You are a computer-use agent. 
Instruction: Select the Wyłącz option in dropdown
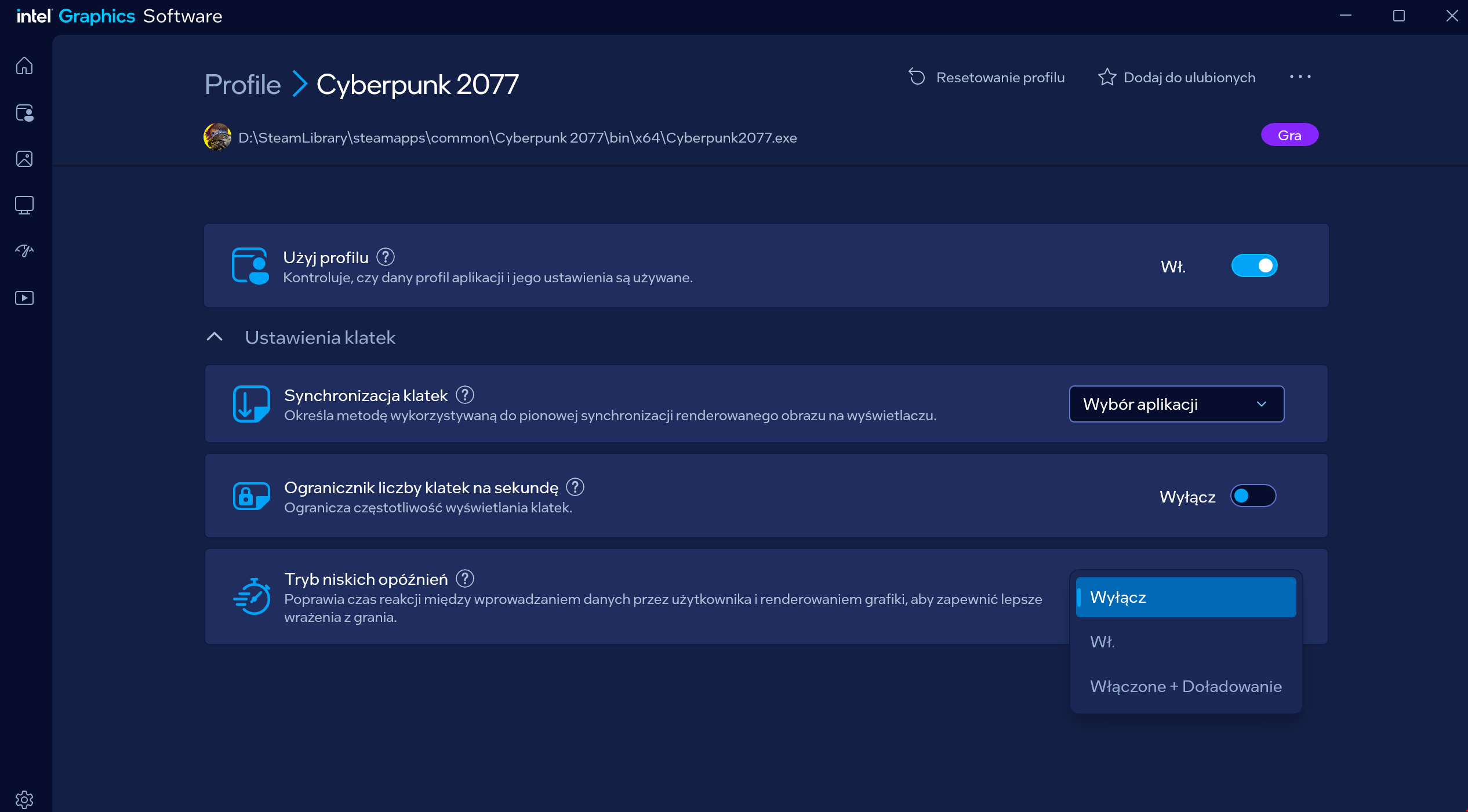tap(1185, 597)
